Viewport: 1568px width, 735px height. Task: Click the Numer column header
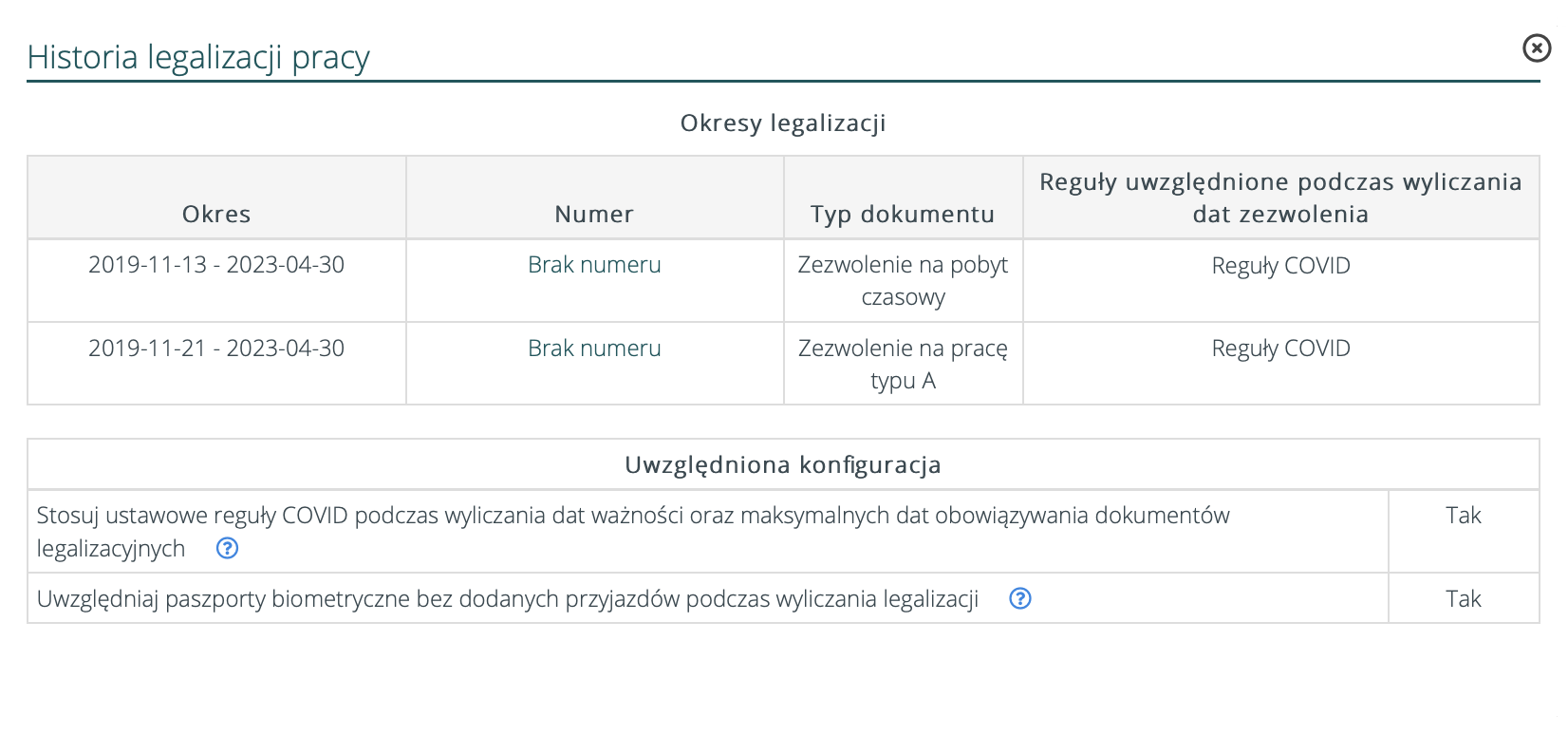(594, 214)
